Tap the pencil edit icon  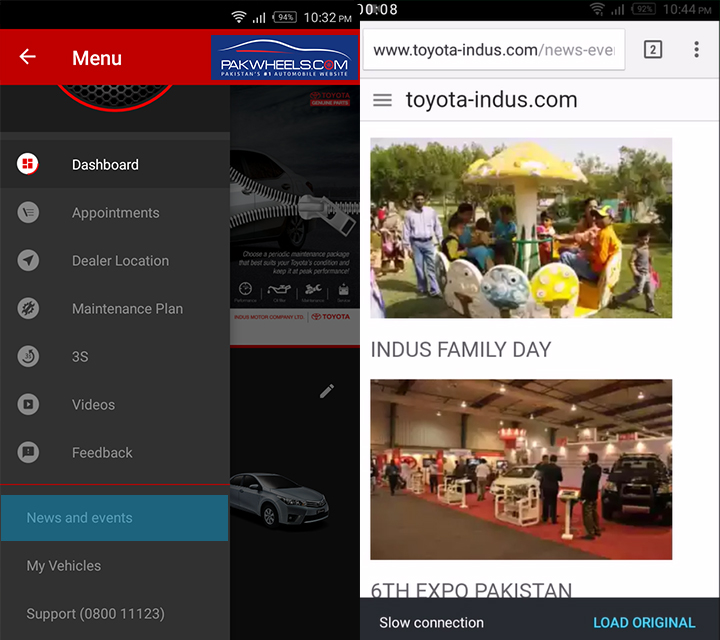pyautogui.click(x=326, y=391)
